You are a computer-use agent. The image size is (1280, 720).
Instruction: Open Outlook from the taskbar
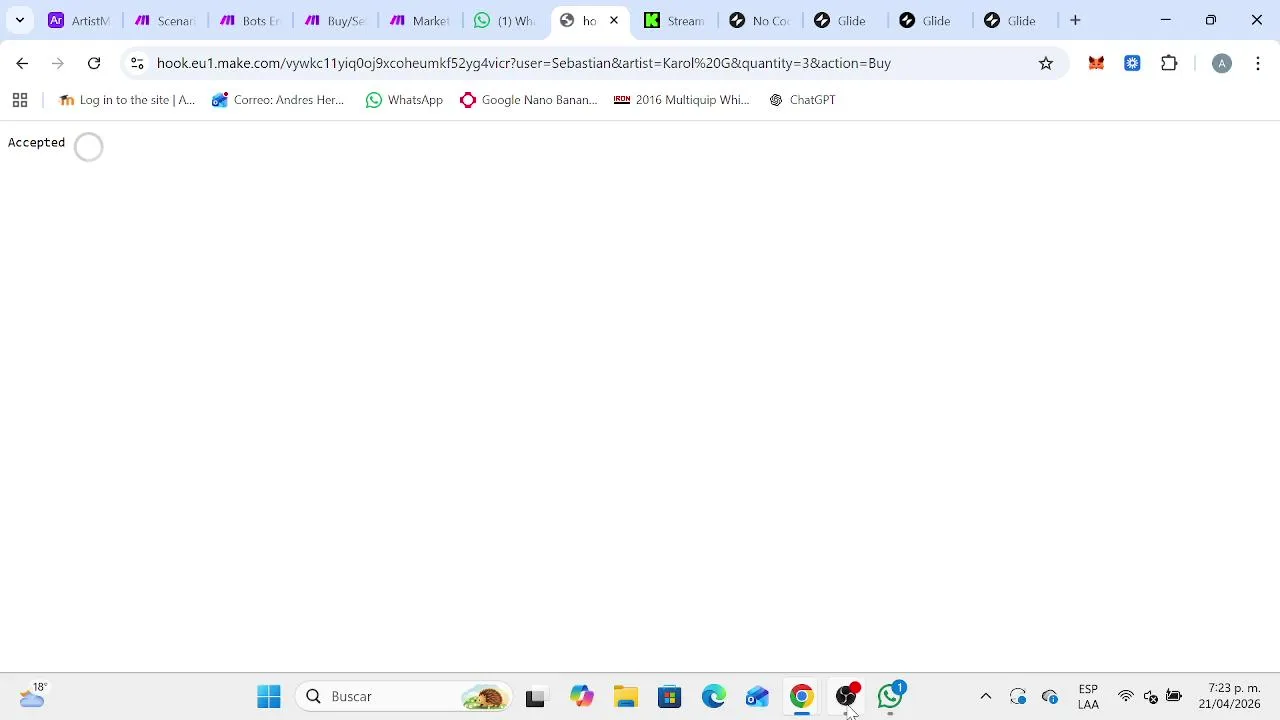point(757,696)
